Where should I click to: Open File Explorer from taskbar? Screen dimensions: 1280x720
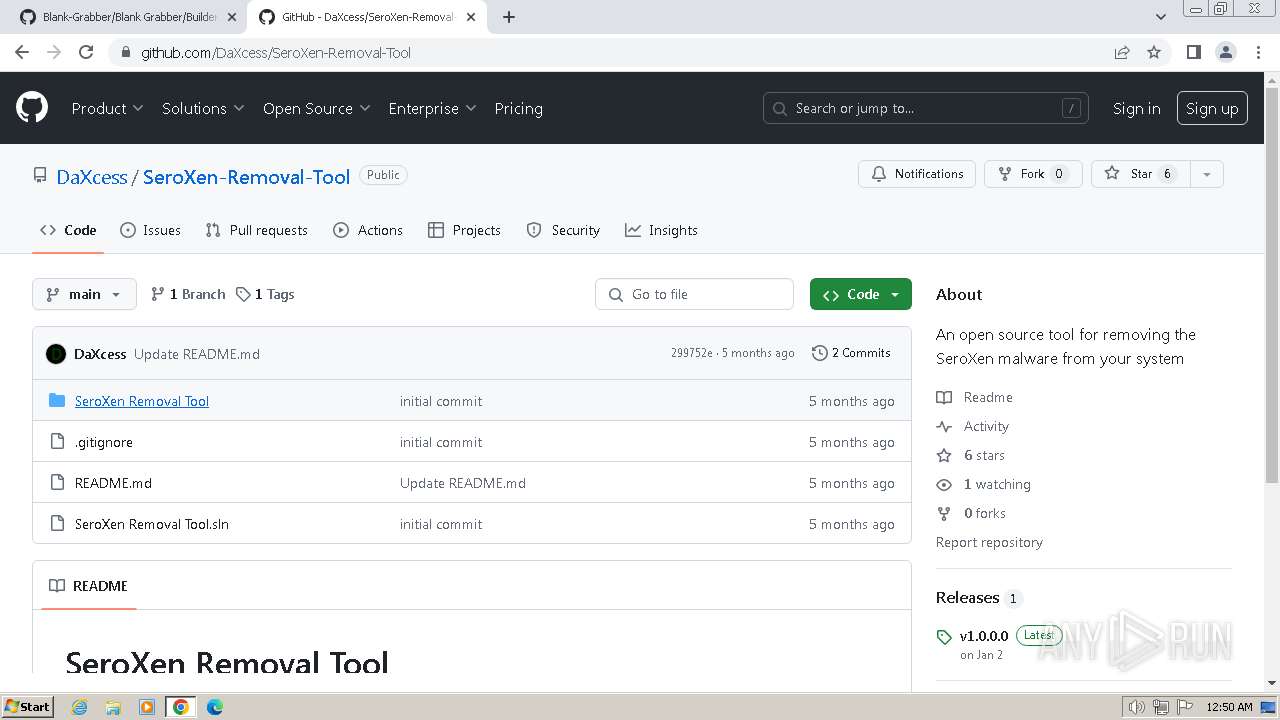pos(113,707)
